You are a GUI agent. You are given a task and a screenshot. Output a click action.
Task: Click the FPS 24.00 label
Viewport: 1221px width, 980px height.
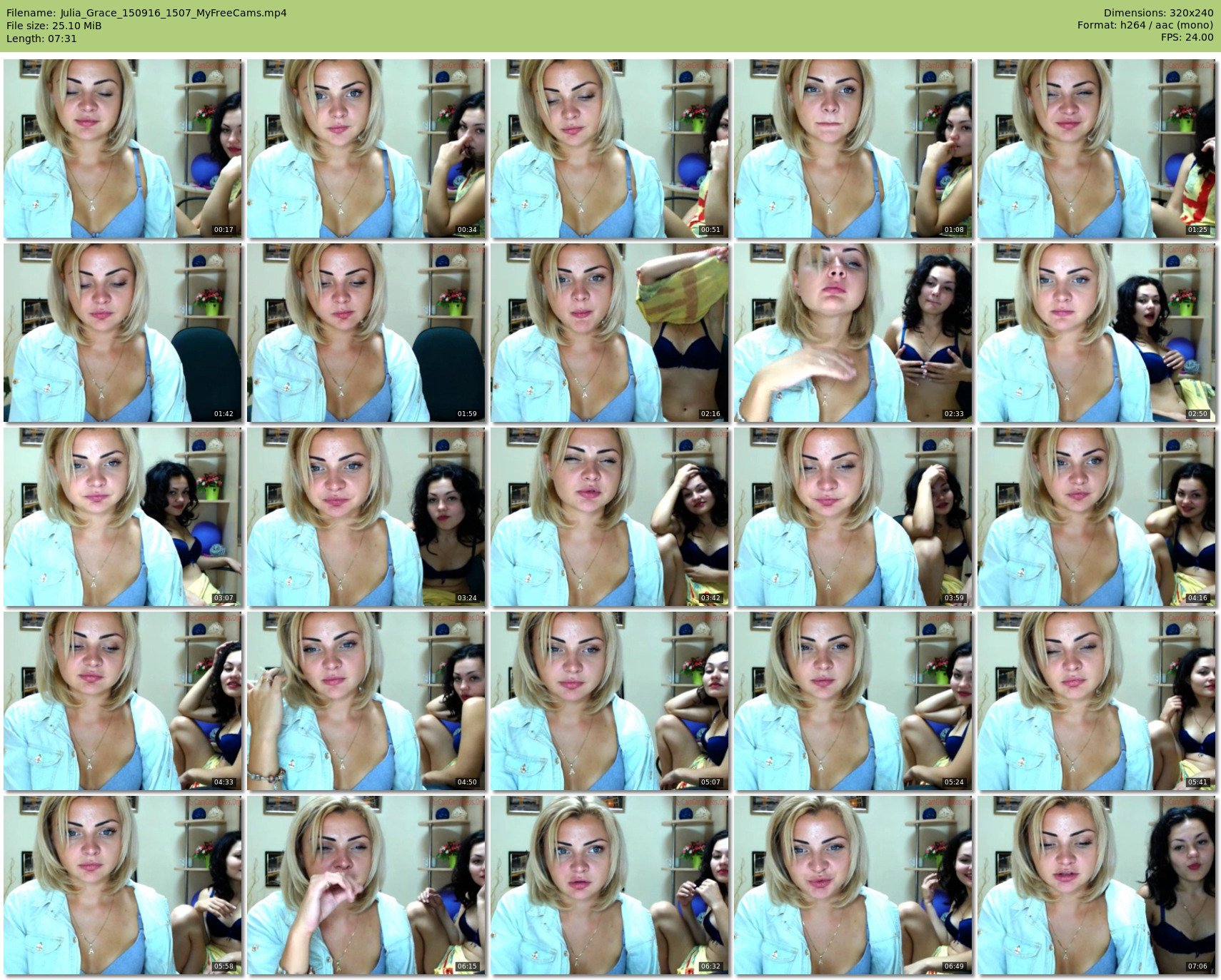1187,37
